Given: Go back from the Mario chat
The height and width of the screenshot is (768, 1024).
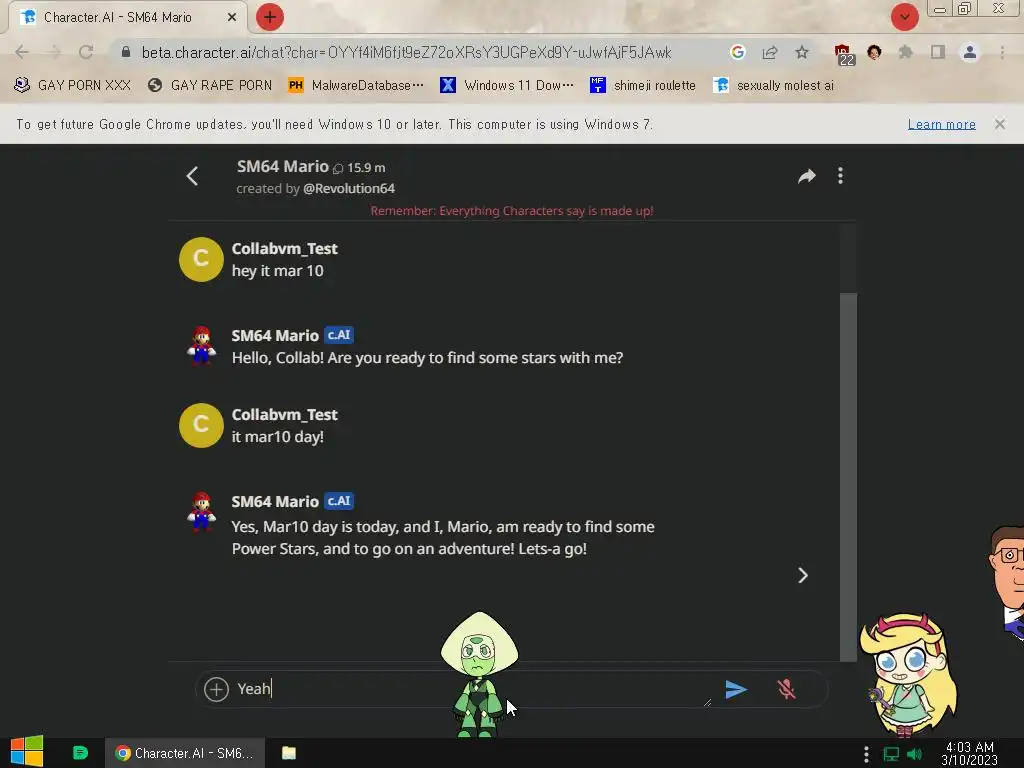Looking at the screenshot, I should point(192,176).
